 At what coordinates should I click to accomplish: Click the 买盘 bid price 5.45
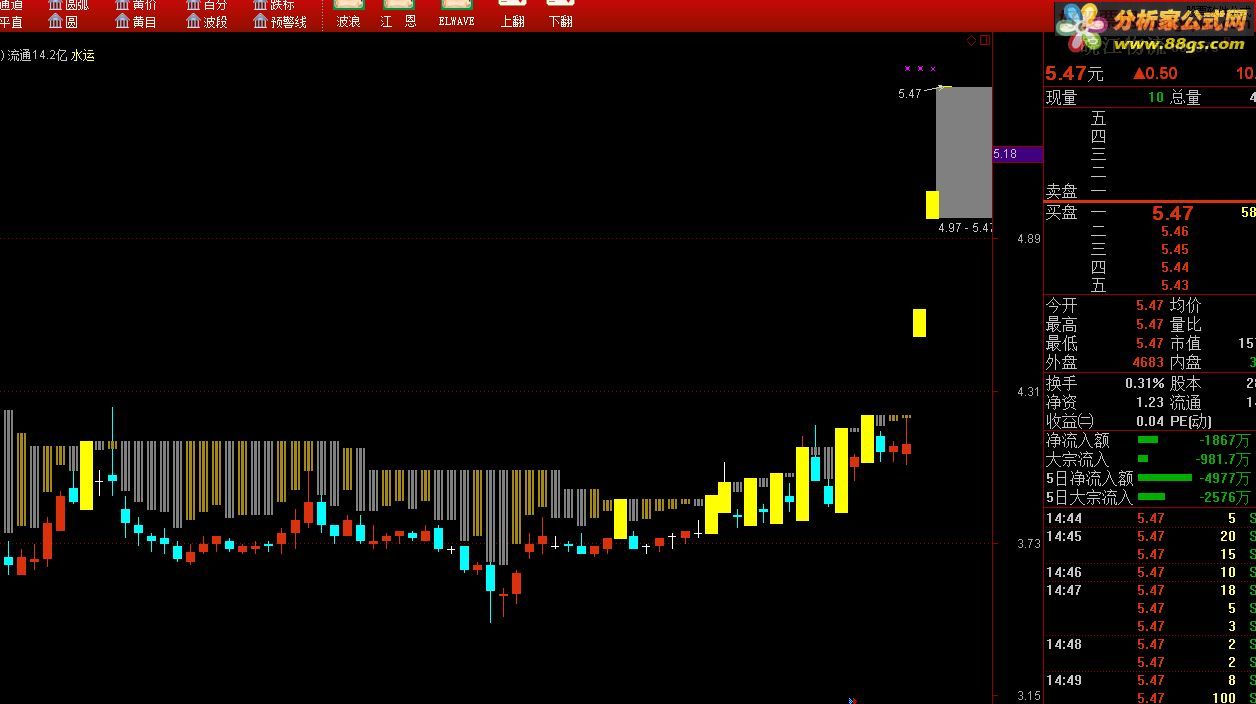coord(1175,250)
